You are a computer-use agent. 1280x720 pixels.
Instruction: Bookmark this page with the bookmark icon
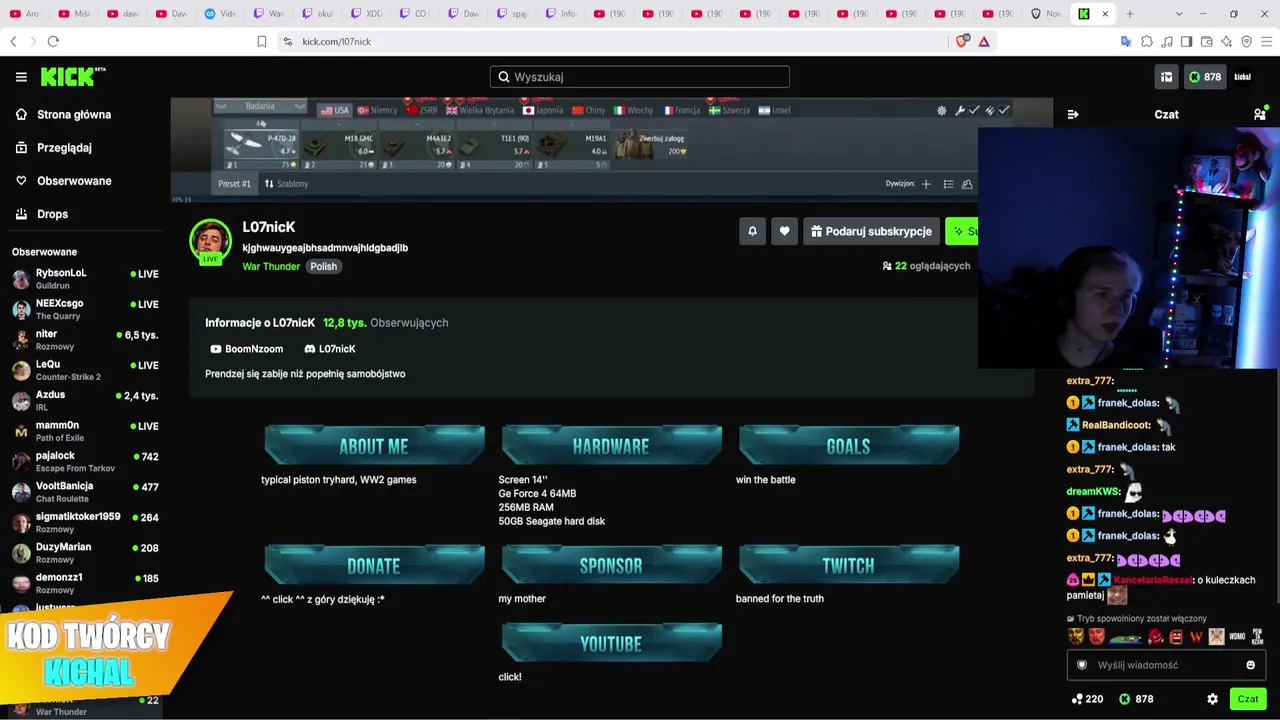262,41
